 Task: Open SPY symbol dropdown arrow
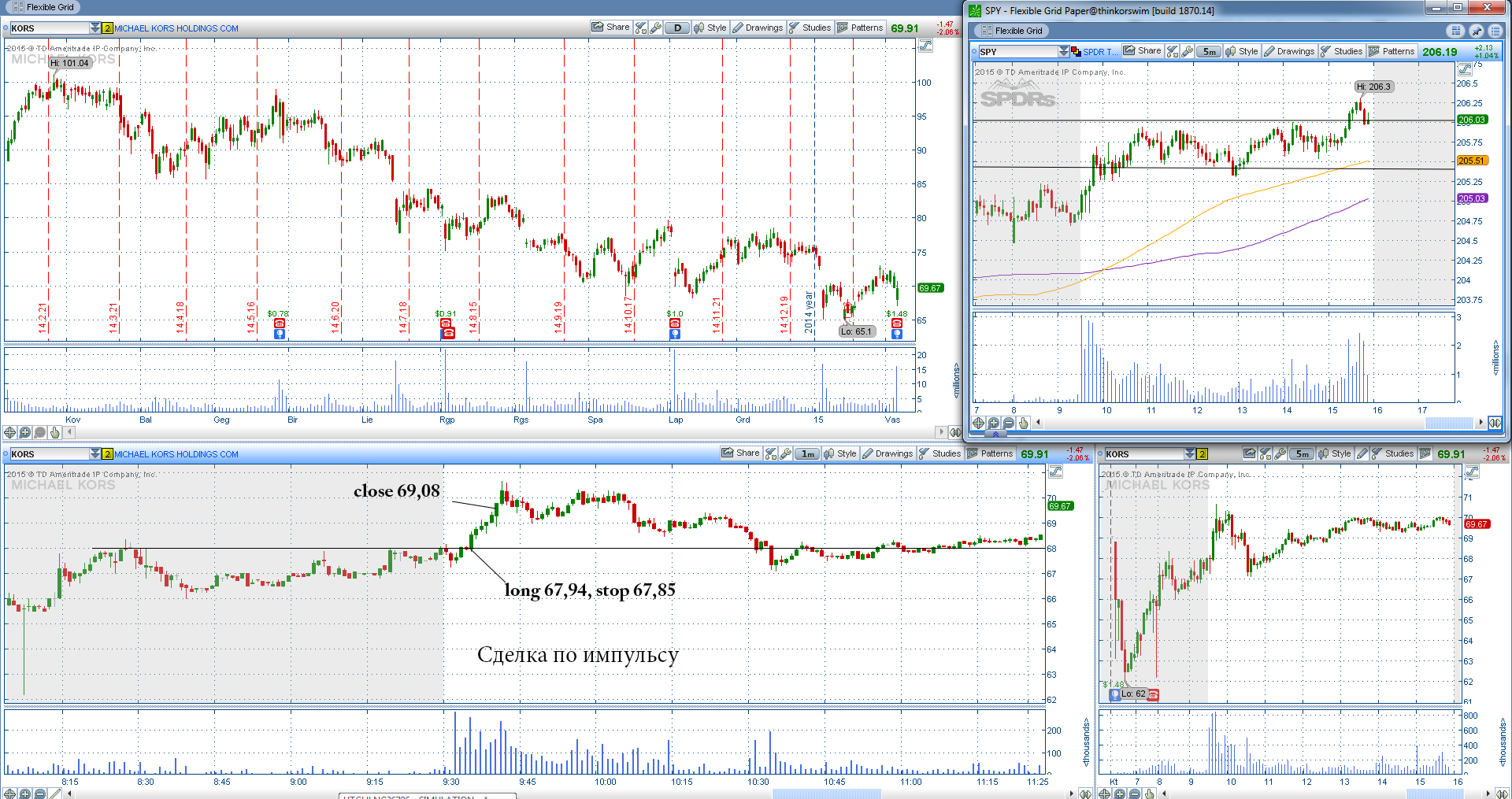coord(1063,52)
